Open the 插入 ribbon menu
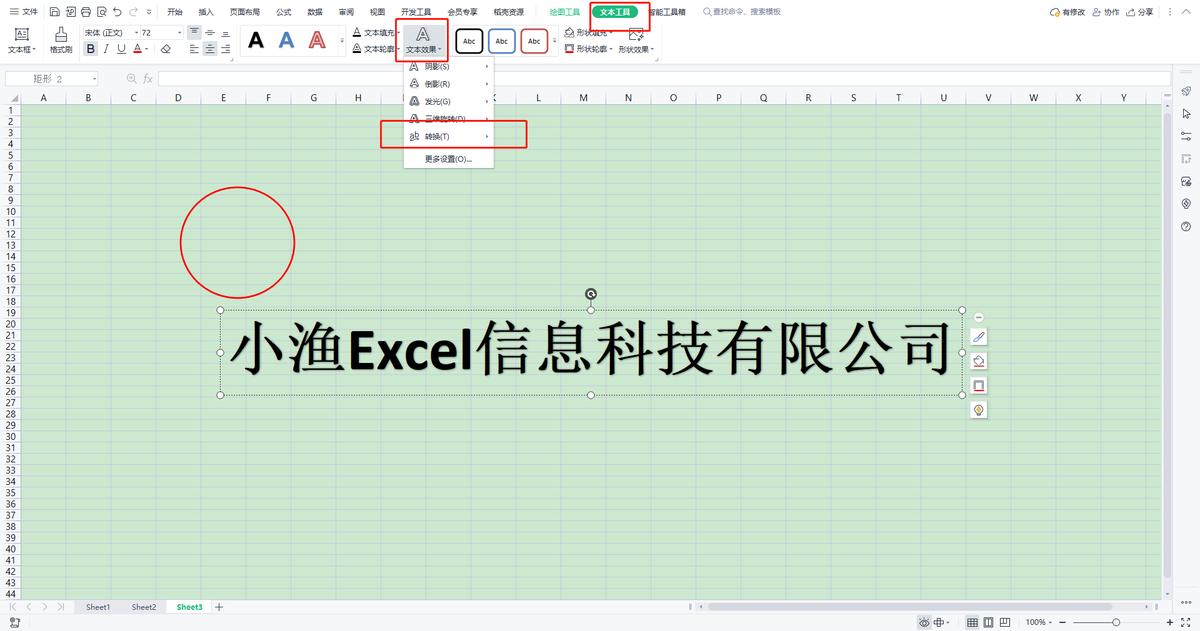The image size is (1200, 631). point(204,12)
